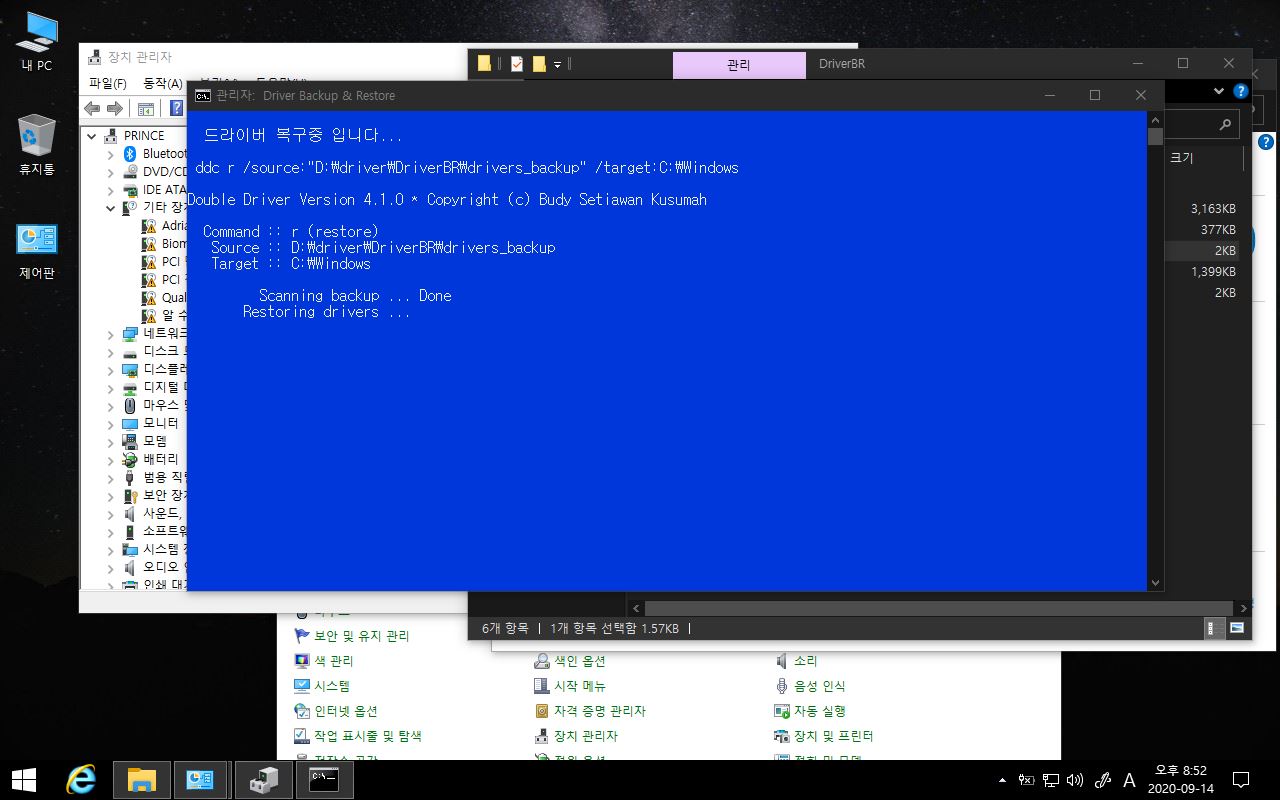This screenshot has width=1280, height=800.
Task: Open 시작 메뉴 in Control Panel
Action: point(570,686)
